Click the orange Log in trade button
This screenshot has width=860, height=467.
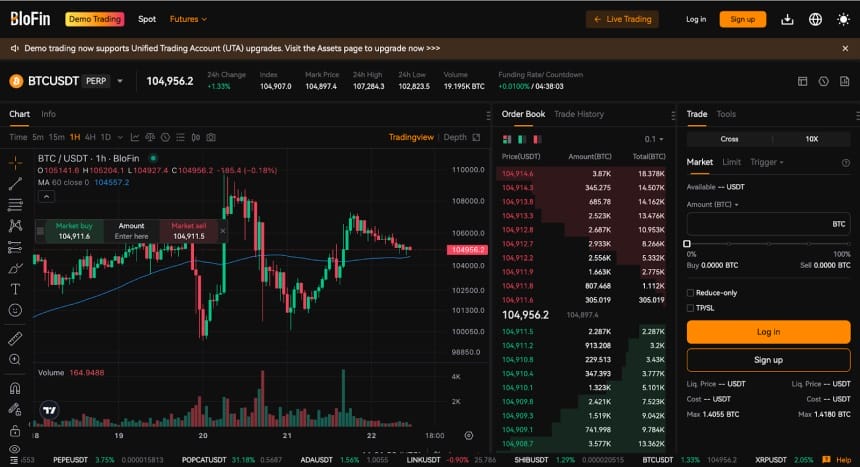tap(768, 332)
